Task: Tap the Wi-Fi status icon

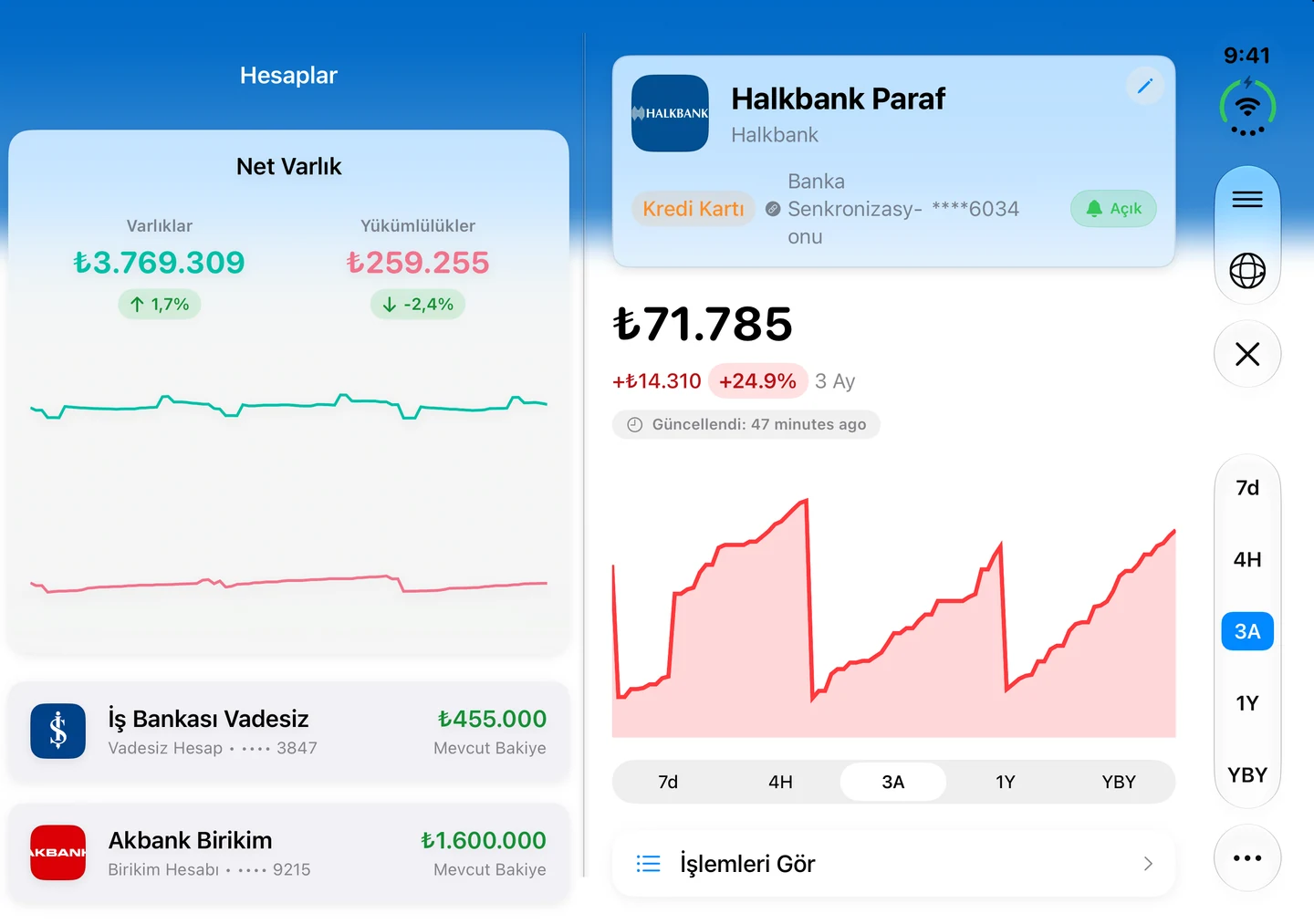Action: pos(1247,108)
